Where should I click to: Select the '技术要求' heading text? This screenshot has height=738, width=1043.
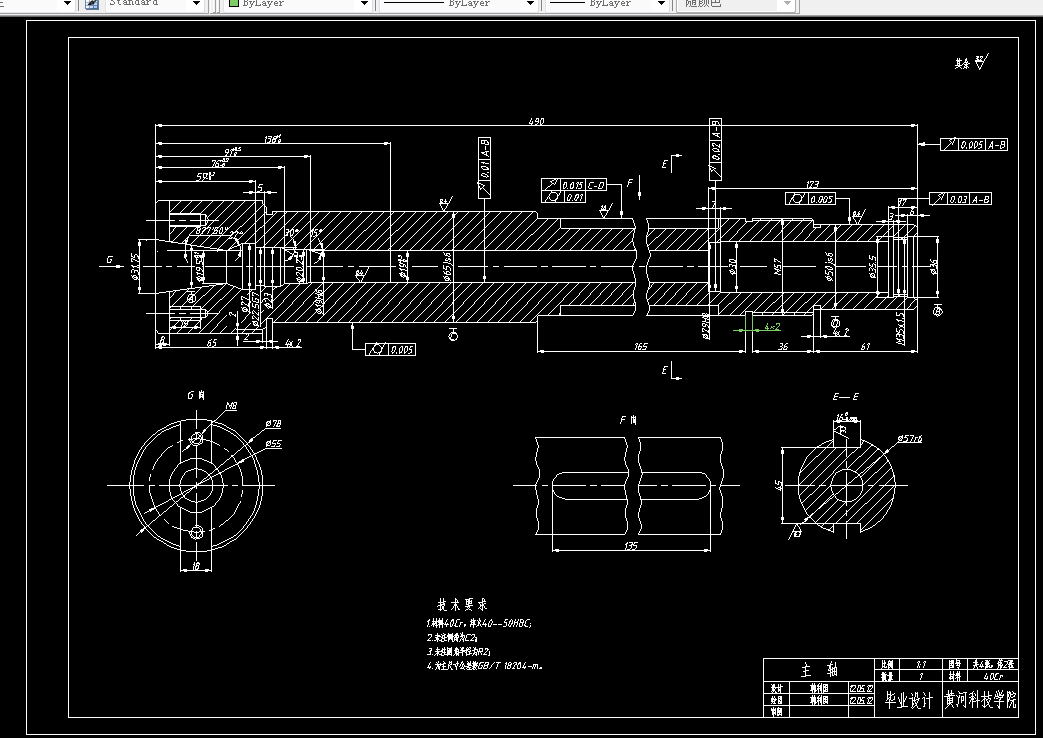click(x=462, y=604)
